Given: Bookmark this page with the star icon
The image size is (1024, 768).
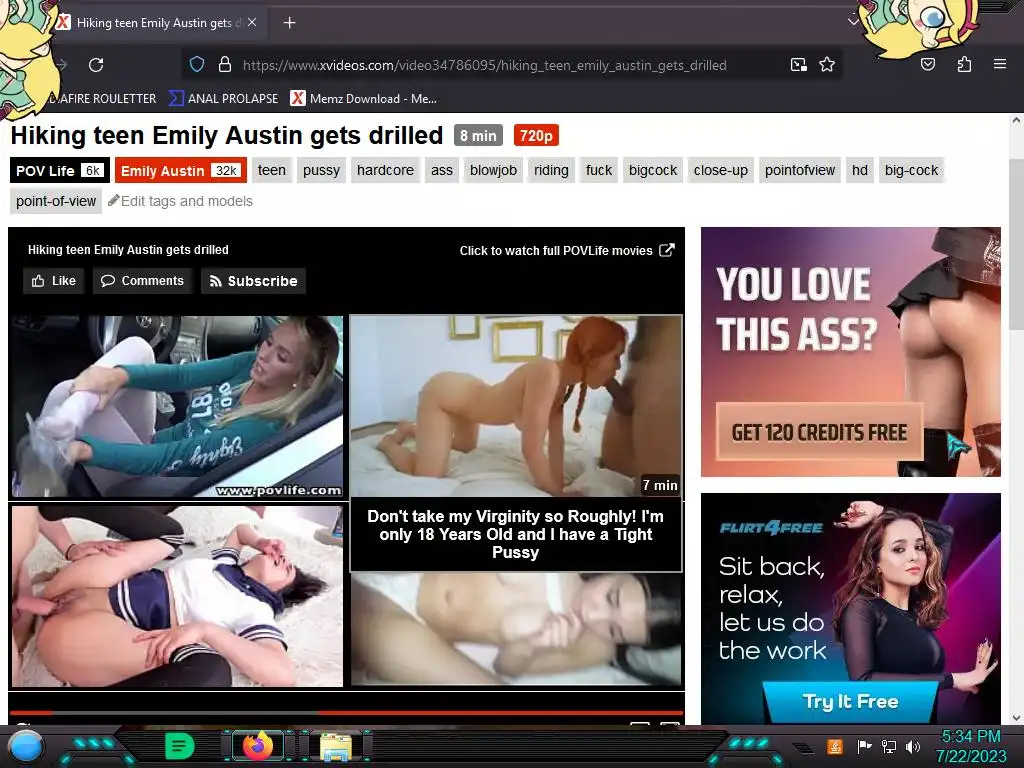Looking at the screenshot, I should pos(827,65).
